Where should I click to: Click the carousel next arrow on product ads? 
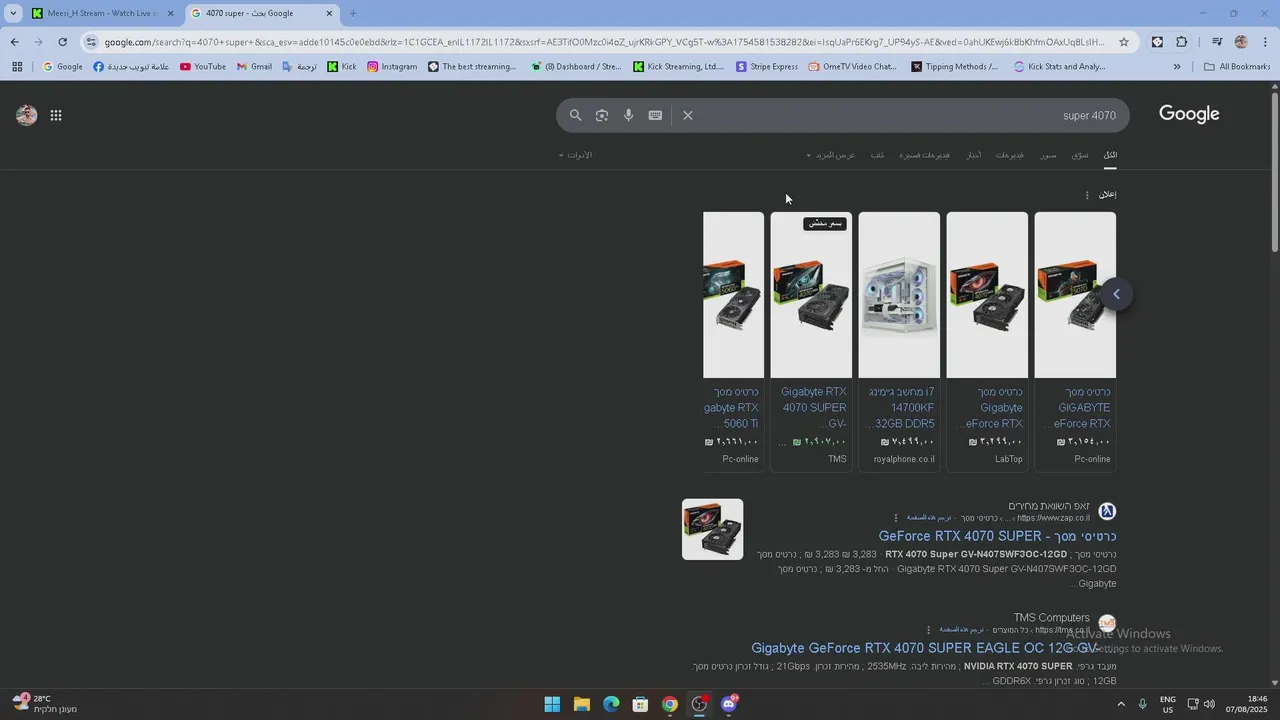(x=1117, y=294)
